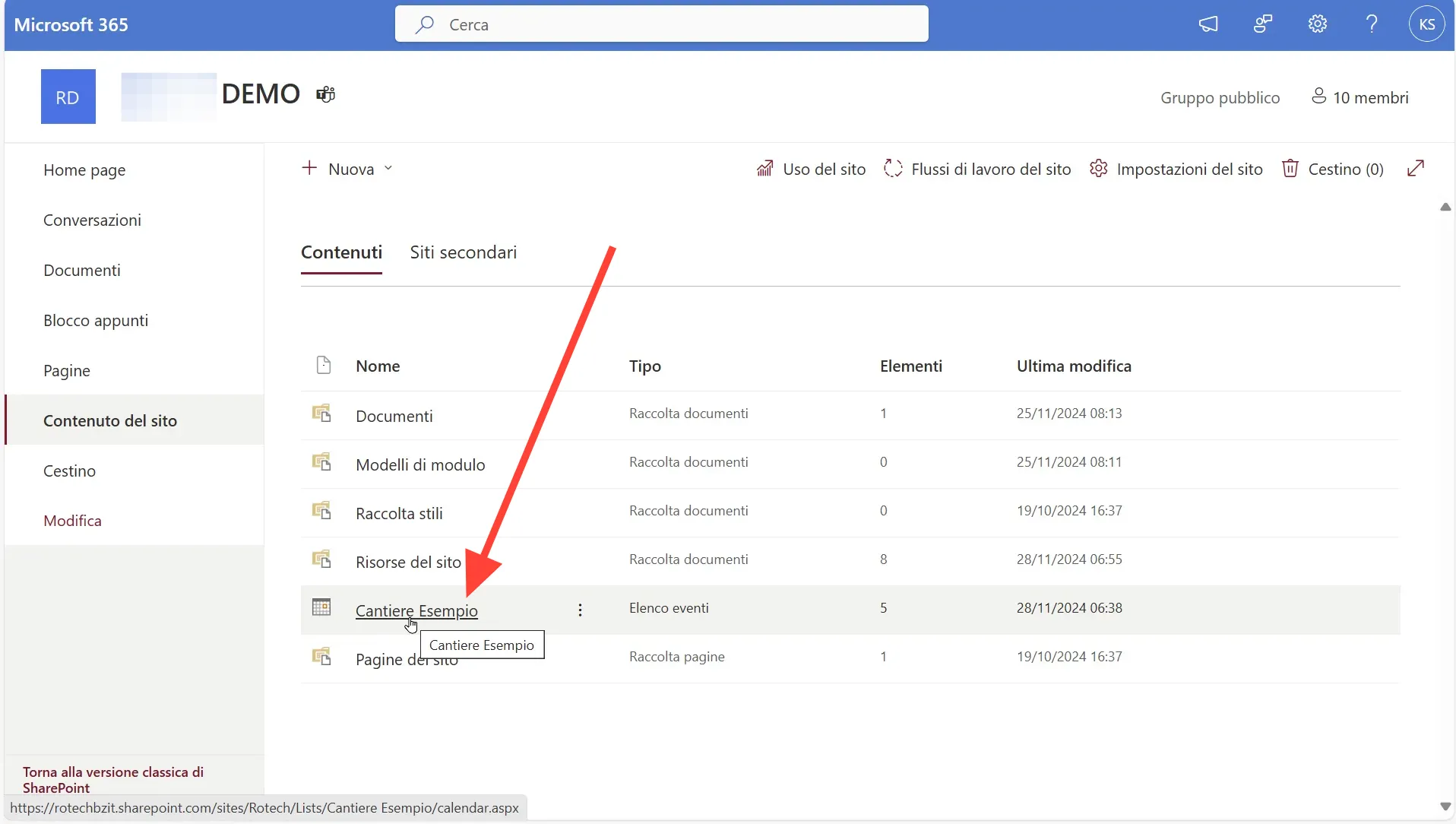Click the members person icon
This screenshot has height=824, width=1456.
point(1318,96)
